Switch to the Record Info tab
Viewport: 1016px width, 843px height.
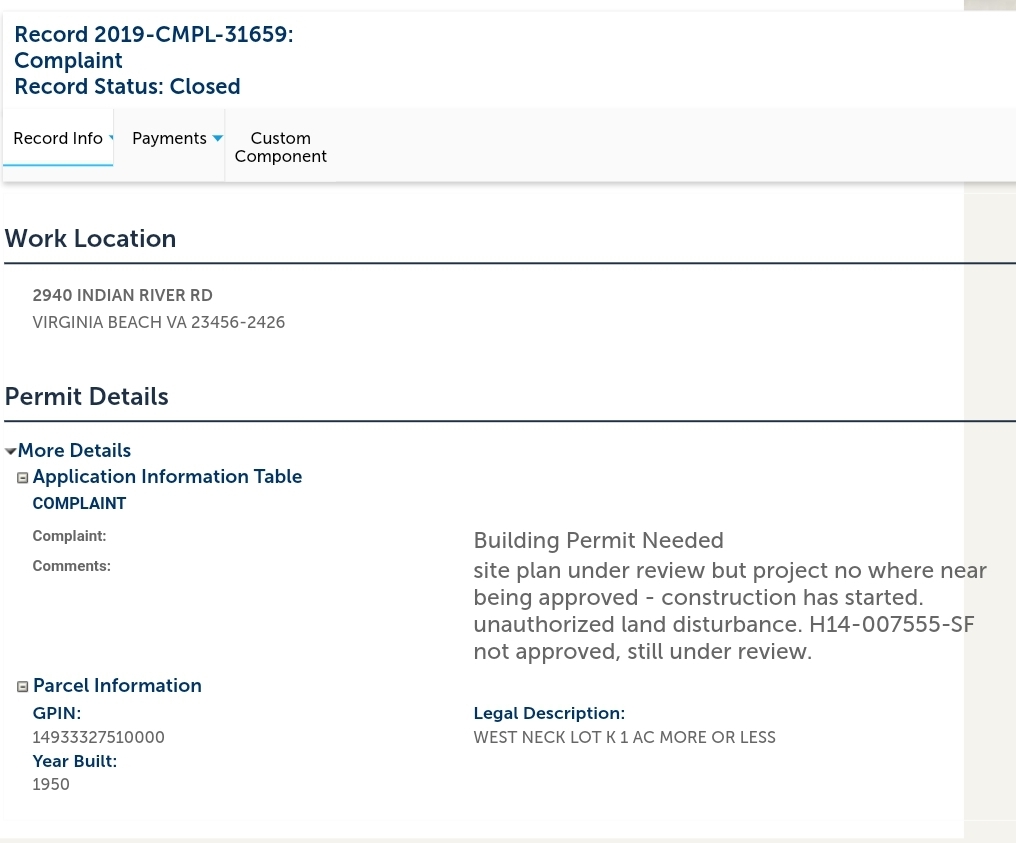pyautogui.click(x=58, y=139)
